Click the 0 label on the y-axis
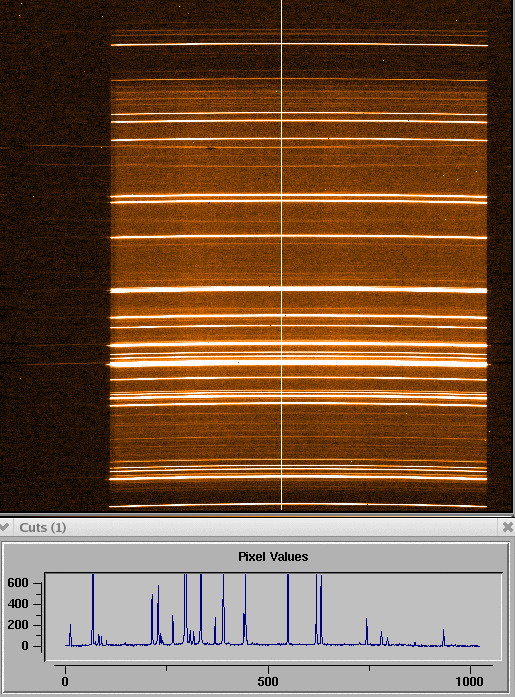Image resolution: width=515 pixels, height=697 pixels. pyautogui.click(x=25, y=645)
